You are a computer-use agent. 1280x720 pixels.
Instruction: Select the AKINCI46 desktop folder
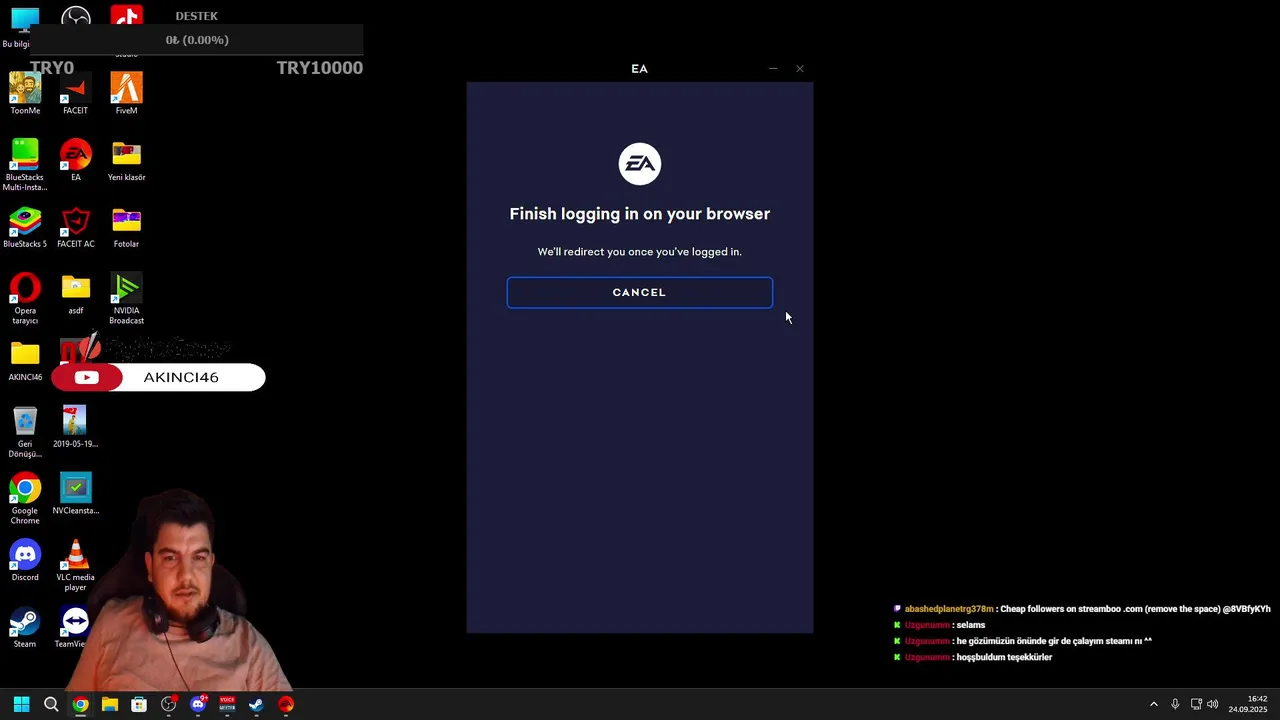(25, 362)
